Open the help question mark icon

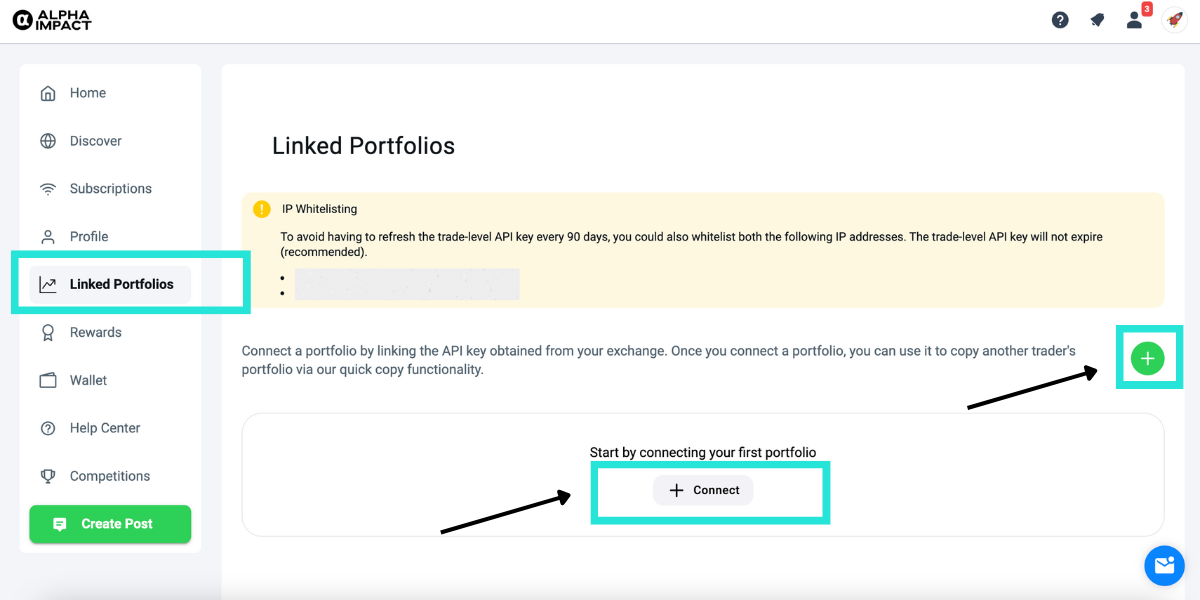click(1060, 20)
